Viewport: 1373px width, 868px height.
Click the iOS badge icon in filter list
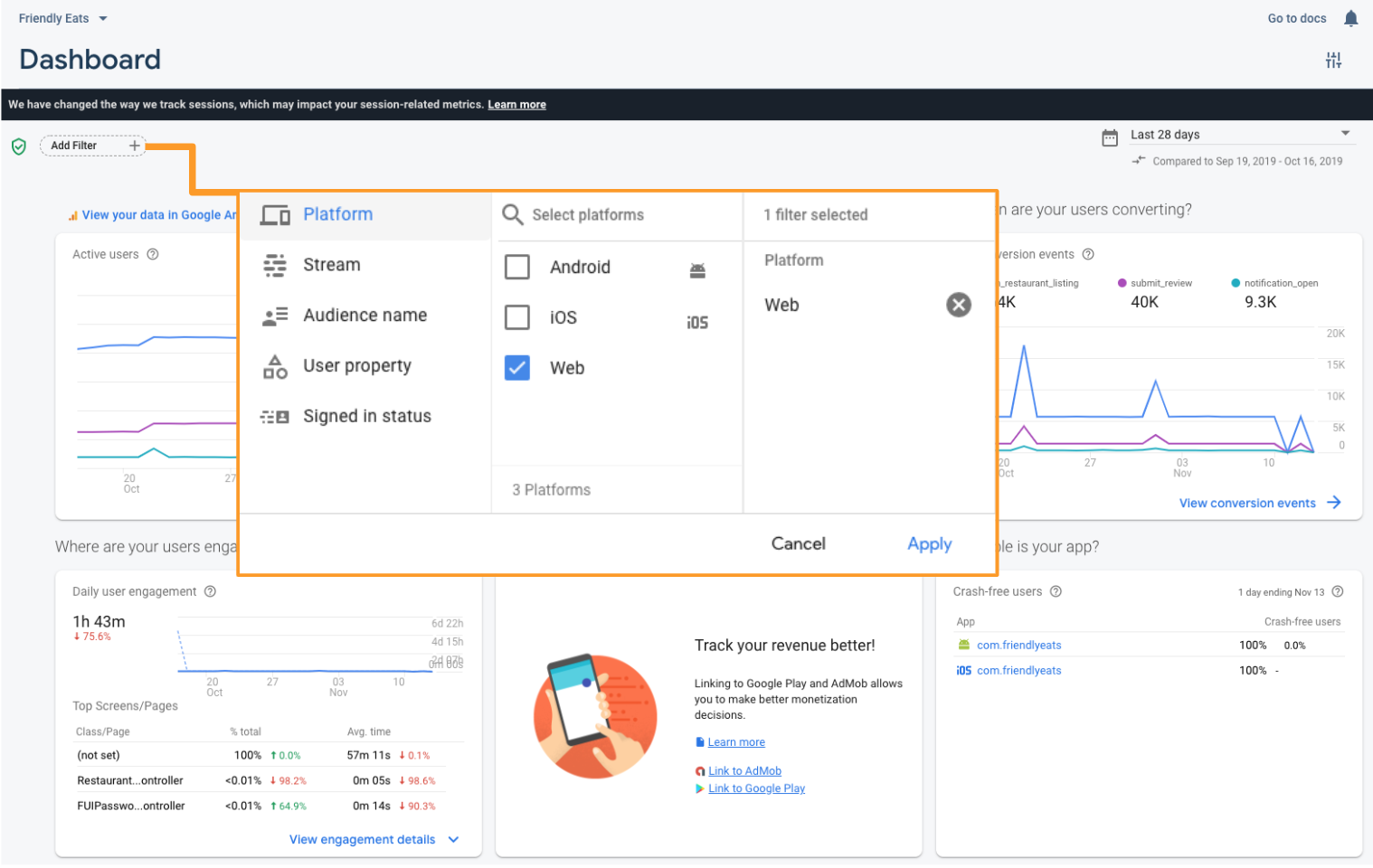coord(697,323)
